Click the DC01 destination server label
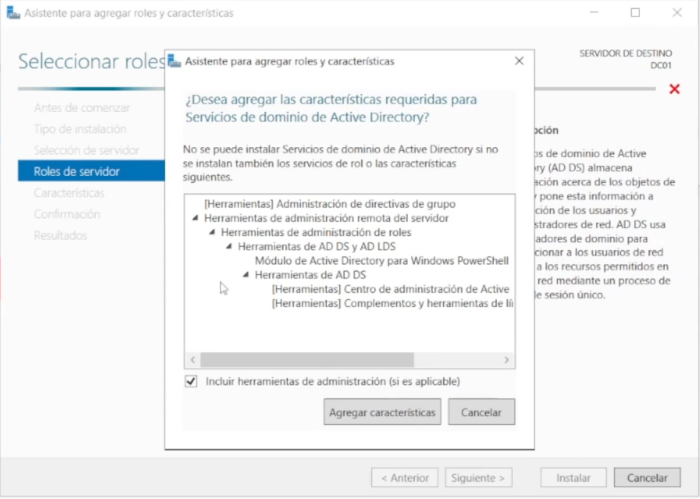The width and height of the screenshot is (700, 499). coord(661,65)
